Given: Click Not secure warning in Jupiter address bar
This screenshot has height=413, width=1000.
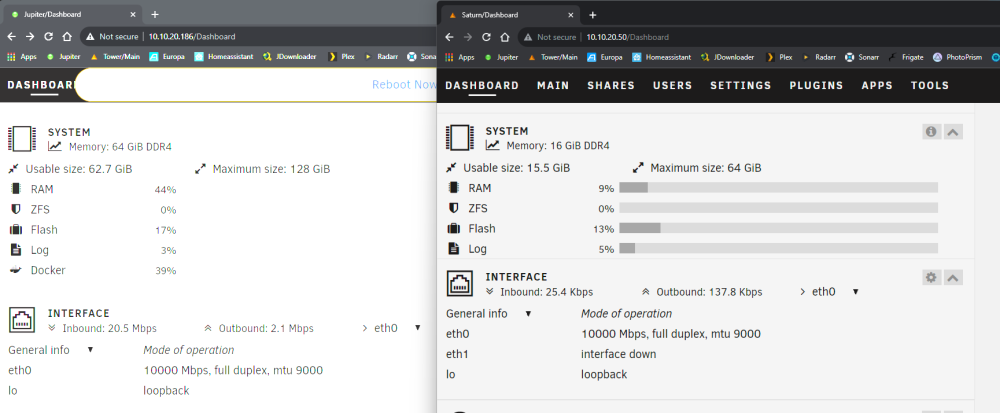Looking at the screenshot, I should [x=114, y=36].
